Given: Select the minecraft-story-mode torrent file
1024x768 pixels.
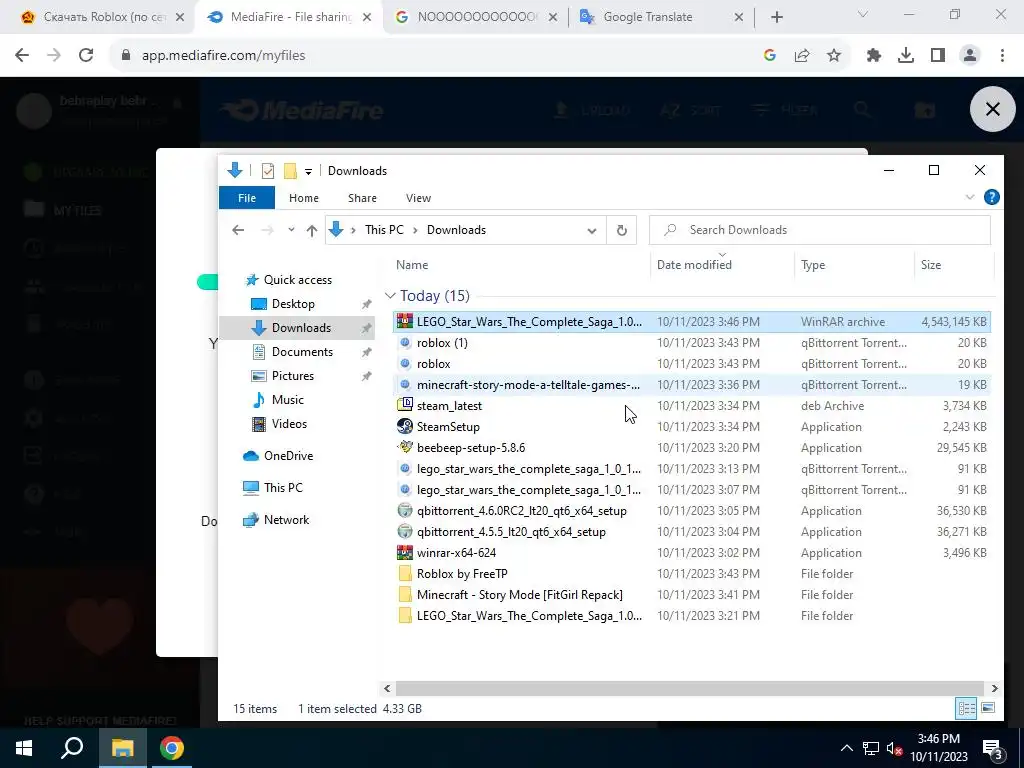Looking at the screenshot, I should pos(528,385).
